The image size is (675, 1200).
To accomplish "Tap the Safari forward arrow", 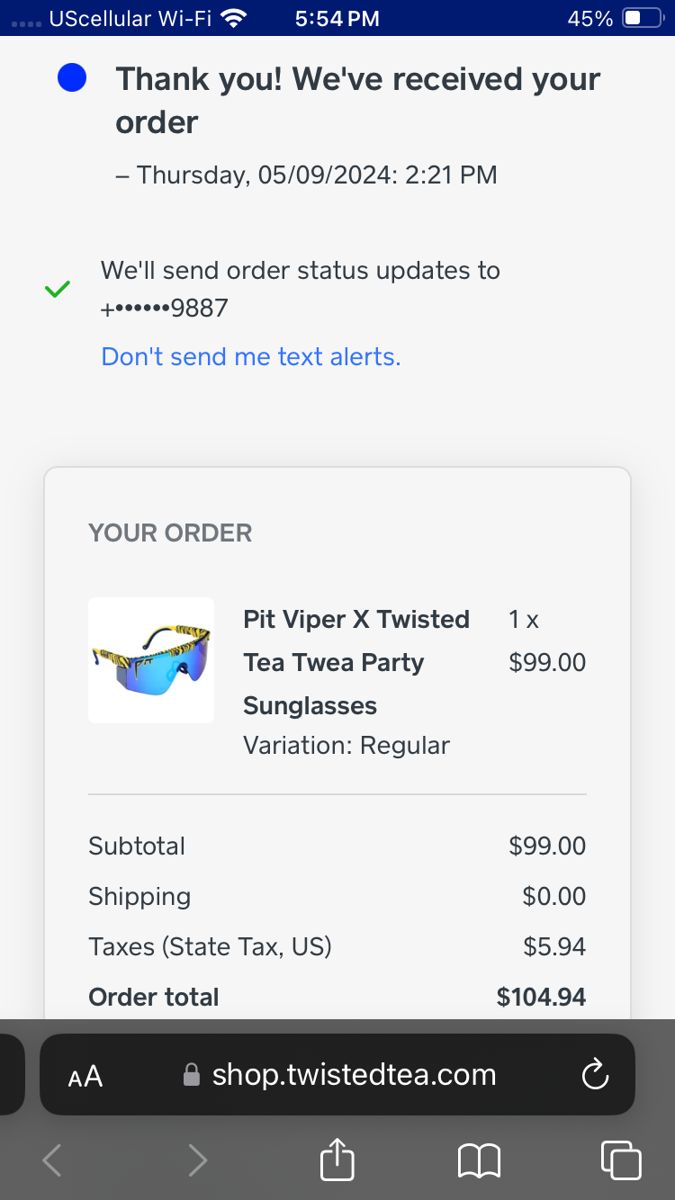I will 198,1160.
